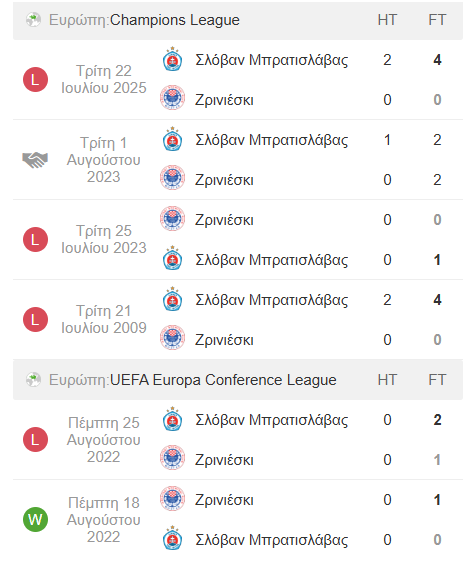Viewport: 468px width, 561px height.
Task: Click the globe icon beside UEFA Europa Conference League
Action: pyautogui.click(x=34, y=380)
